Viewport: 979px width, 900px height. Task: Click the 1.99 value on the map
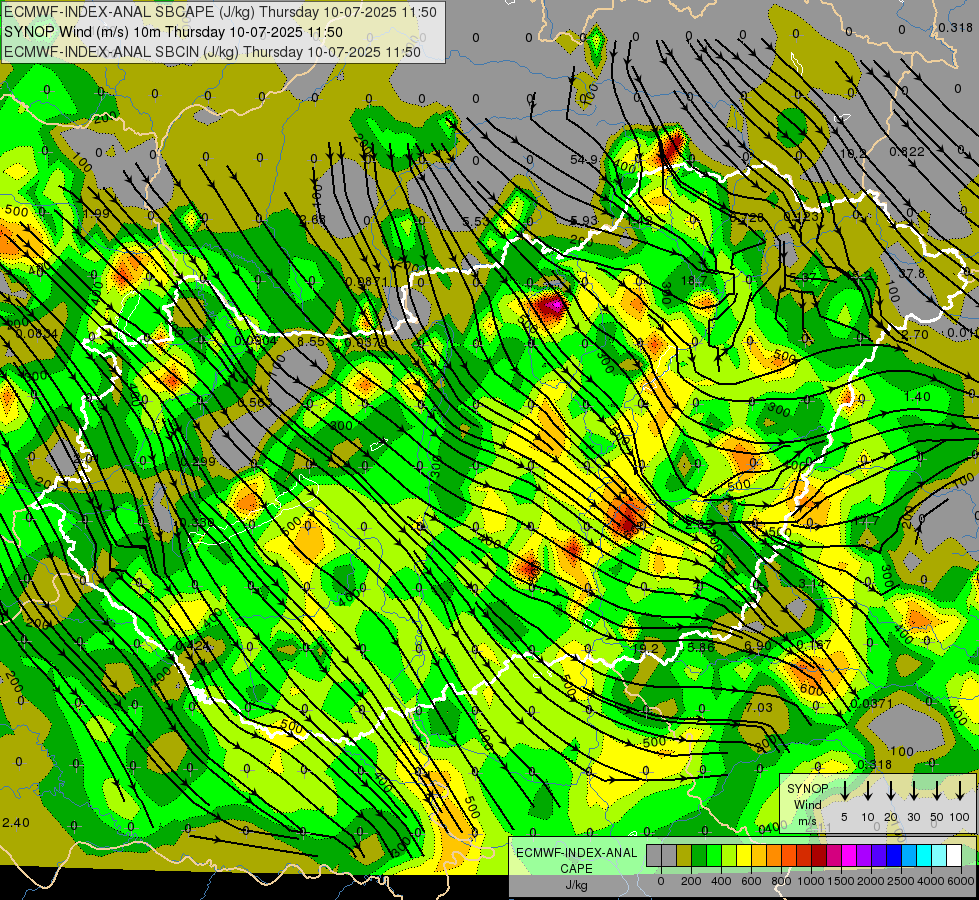(96, 214)
